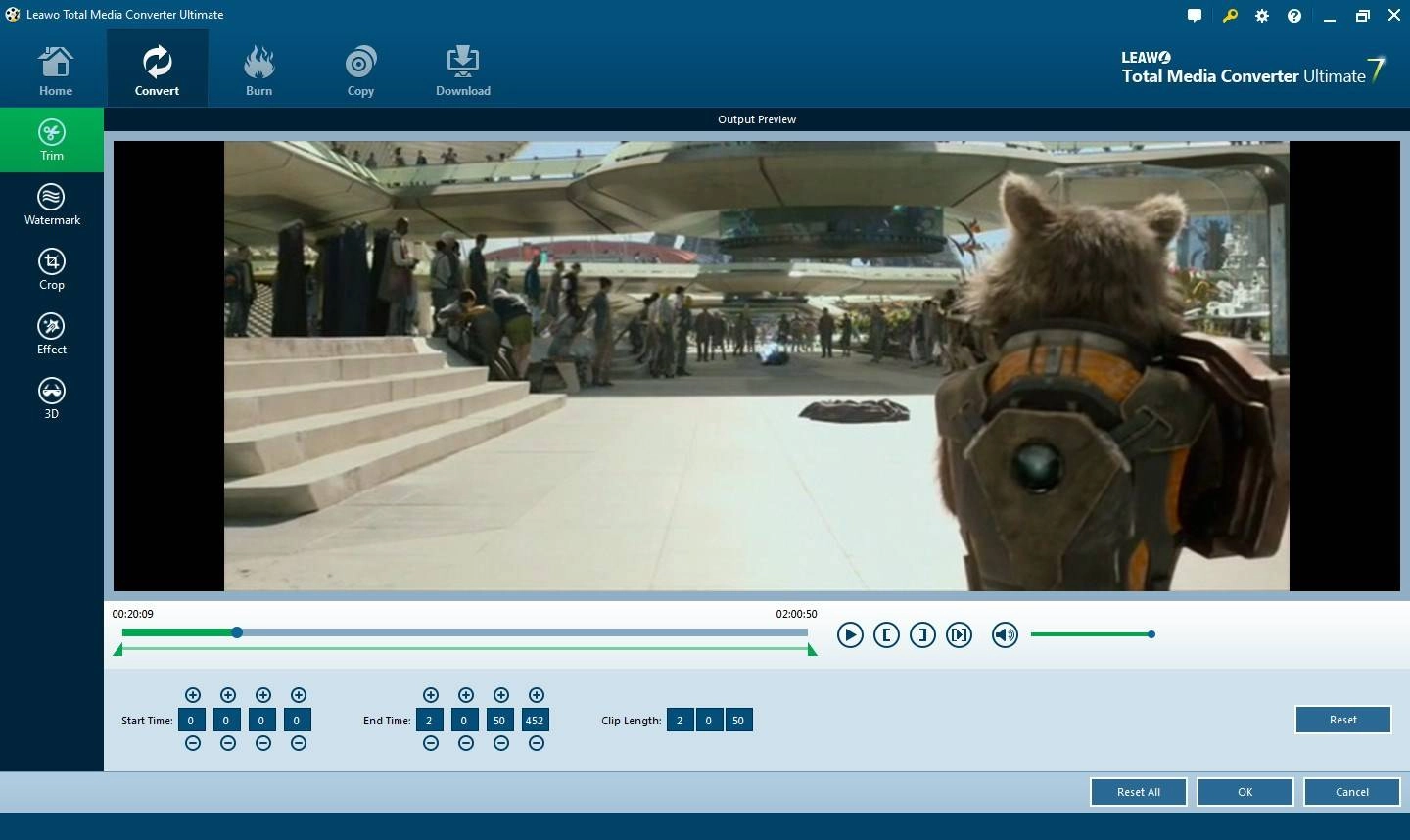Set trim end point with right bracket
This screenshot has height=840, width=1410.
click(x=922, y=634)
